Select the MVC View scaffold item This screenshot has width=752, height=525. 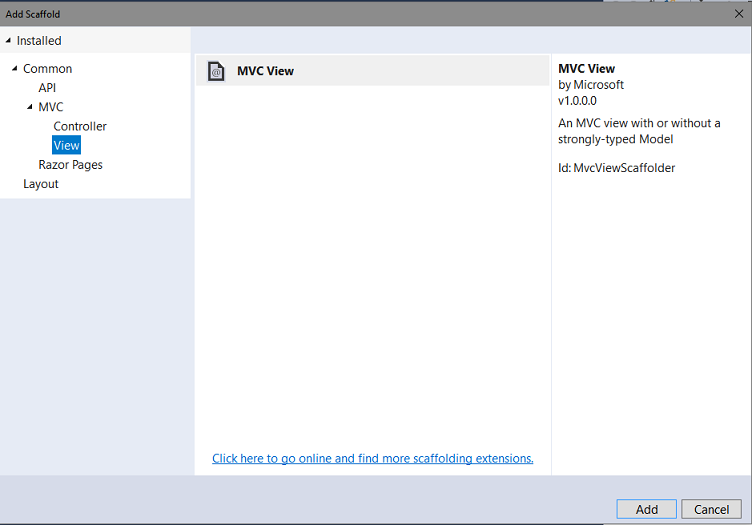[372, 71]
